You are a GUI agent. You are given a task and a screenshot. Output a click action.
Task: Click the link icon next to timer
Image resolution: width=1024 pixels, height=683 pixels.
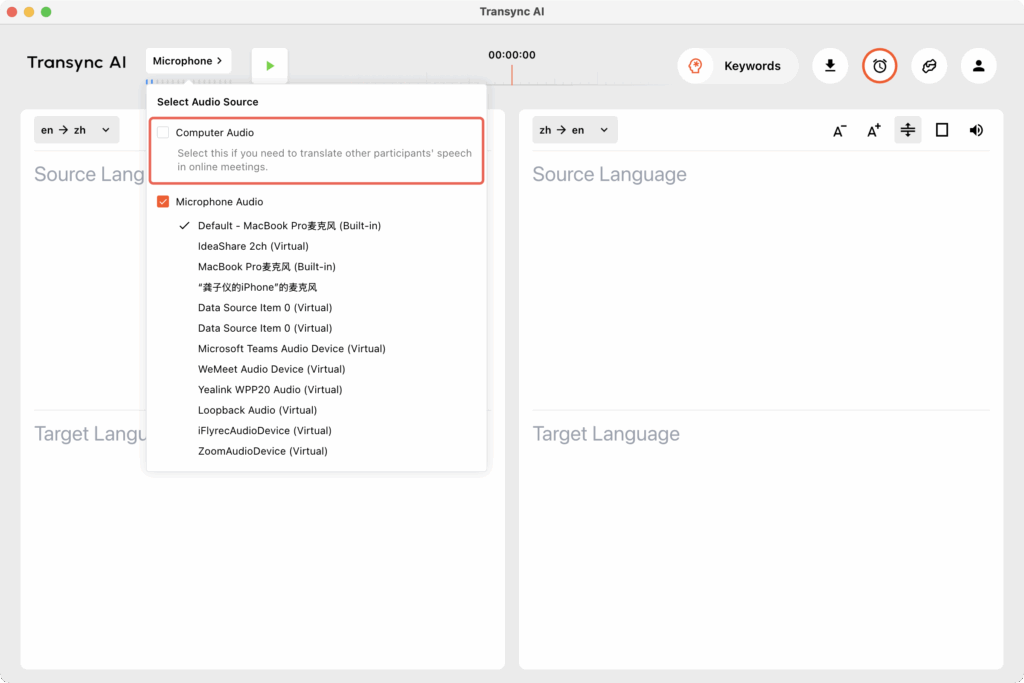point(929,66)
